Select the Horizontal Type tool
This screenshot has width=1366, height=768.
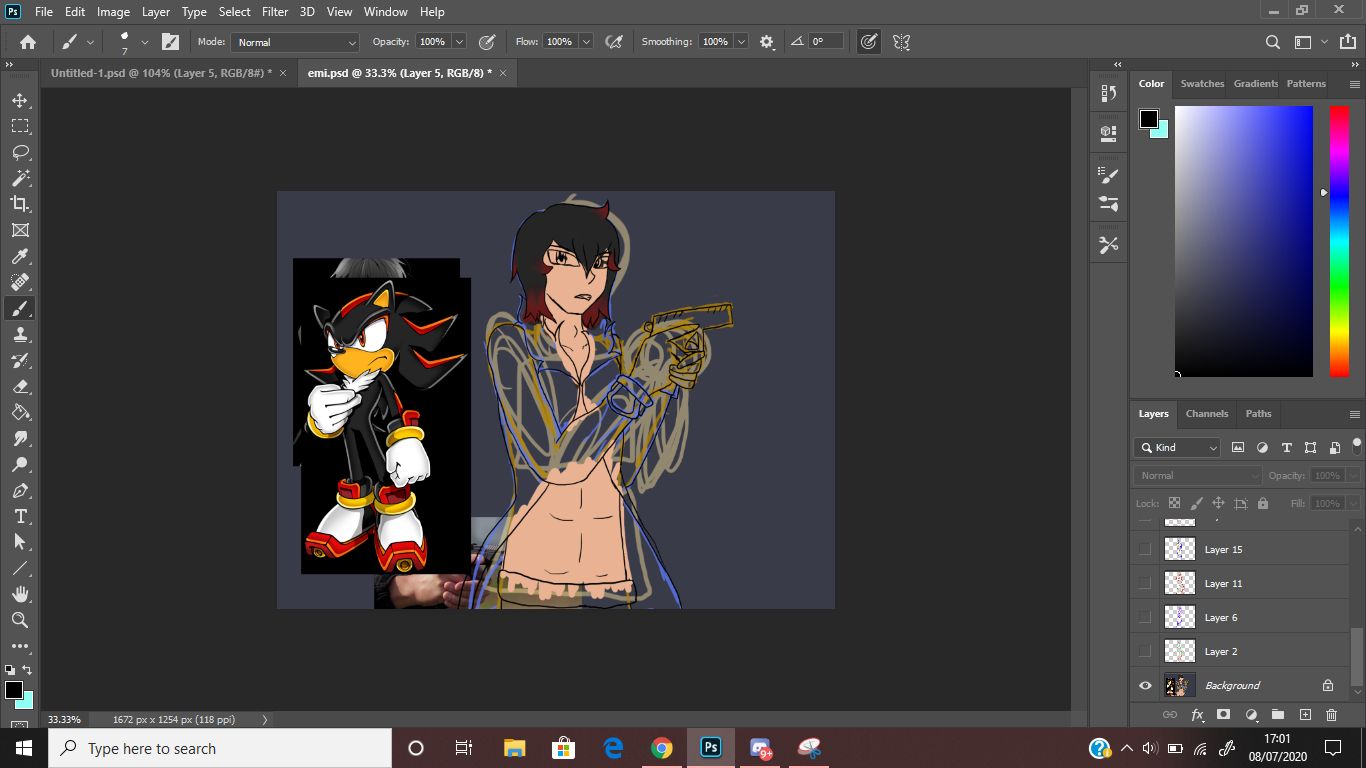pyautogui.click(x=19, y=516)
